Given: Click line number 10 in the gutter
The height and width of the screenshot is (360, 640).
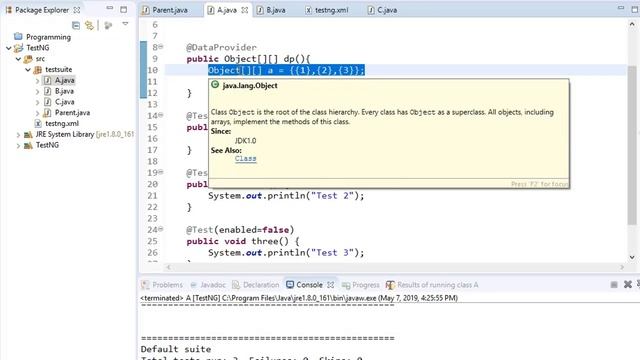Looking at the screenshot, I should (152, 70).
